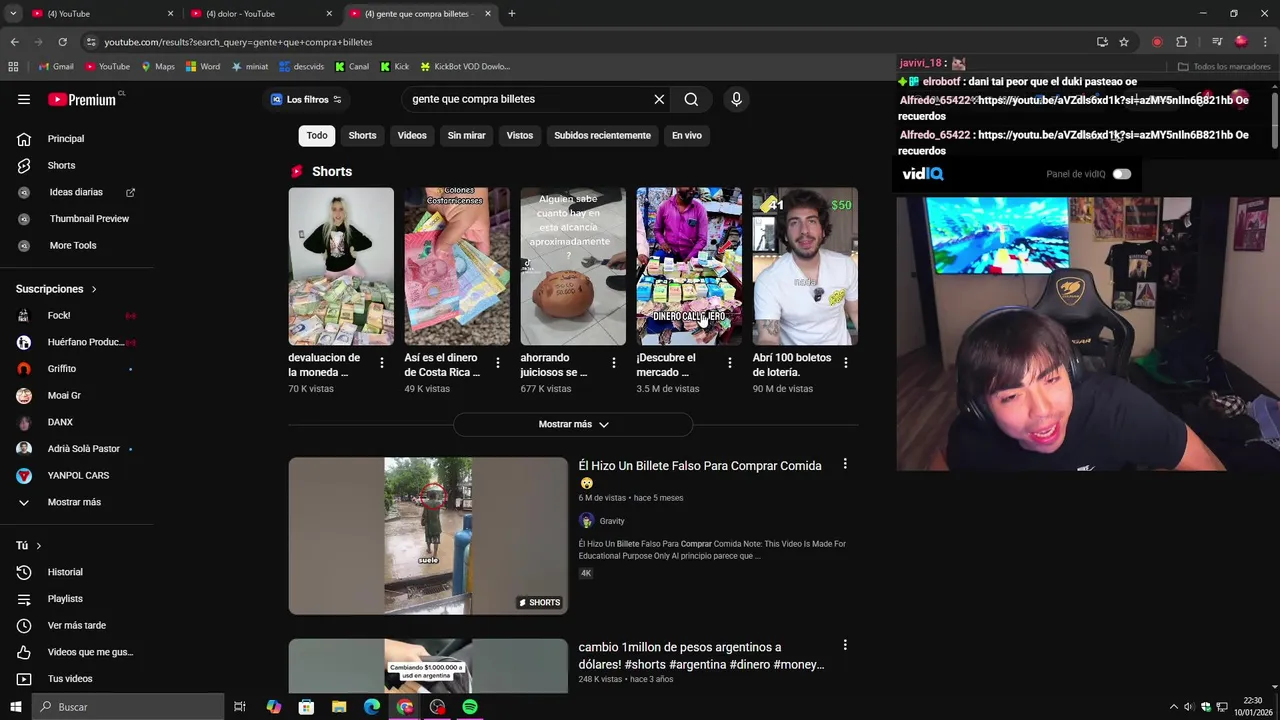Open File Explorer from the taskbar
Screen dimensions: 1280x720
click(339, 707)
